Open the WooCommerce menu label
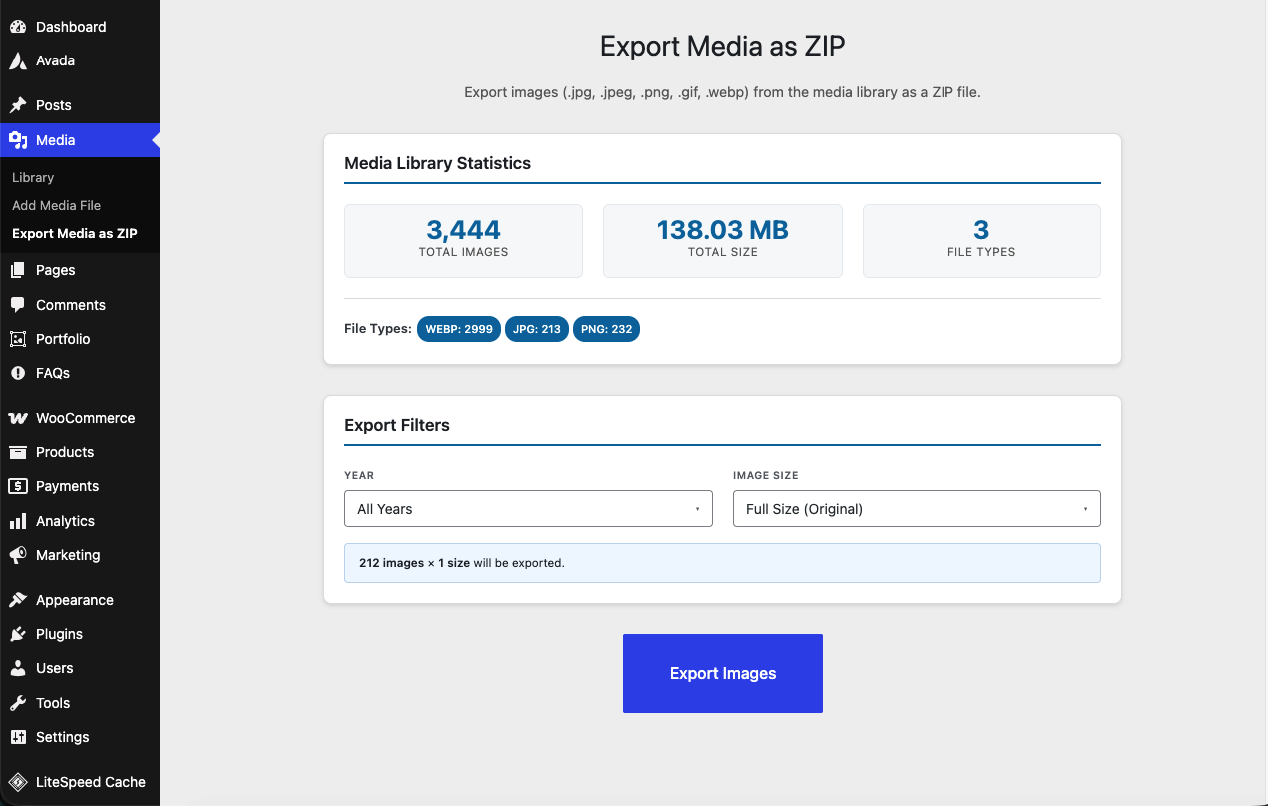Image resolution: width=1268 pixels, height=806 pixels. (x=86, y=418)
